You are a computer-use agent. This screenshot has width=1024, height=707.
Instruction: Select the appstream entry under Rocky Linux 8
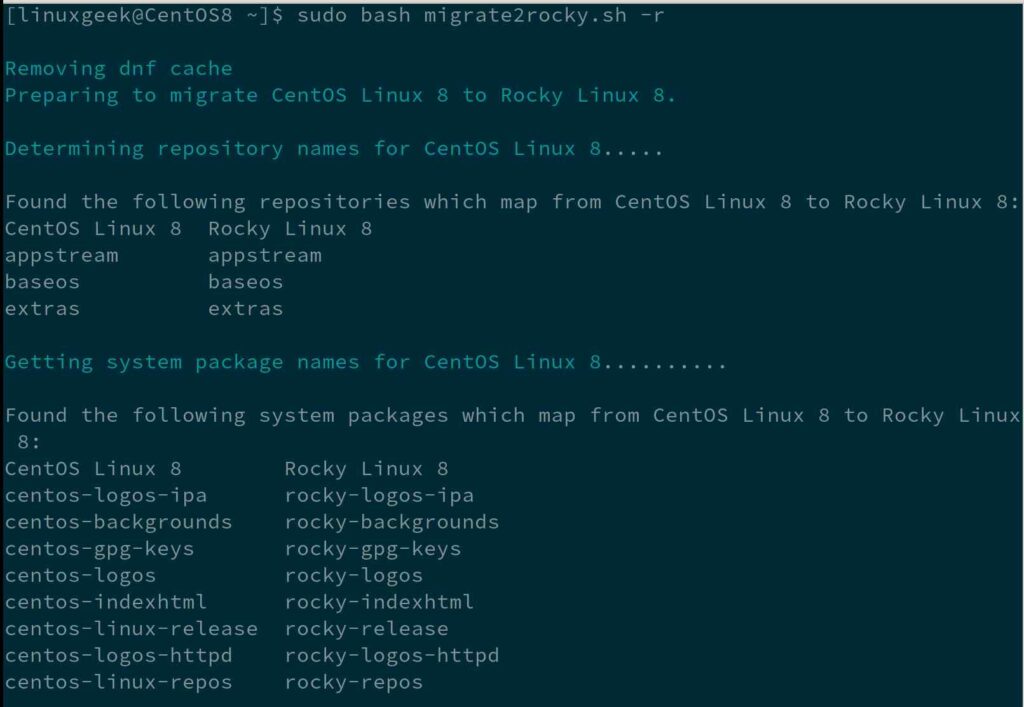click(264, 256)
